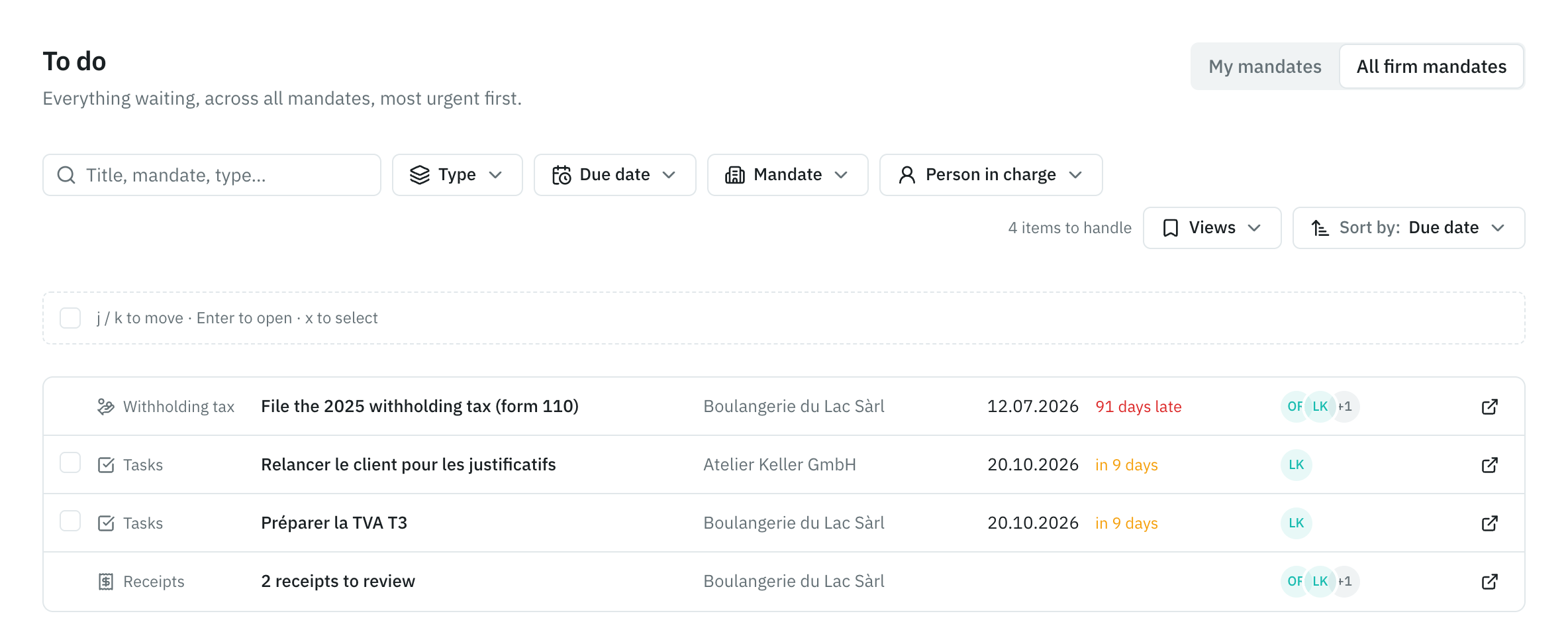
Task: Focus the Title, mandate, type search field
Action: pyautogui.click(x=212, y=175)
